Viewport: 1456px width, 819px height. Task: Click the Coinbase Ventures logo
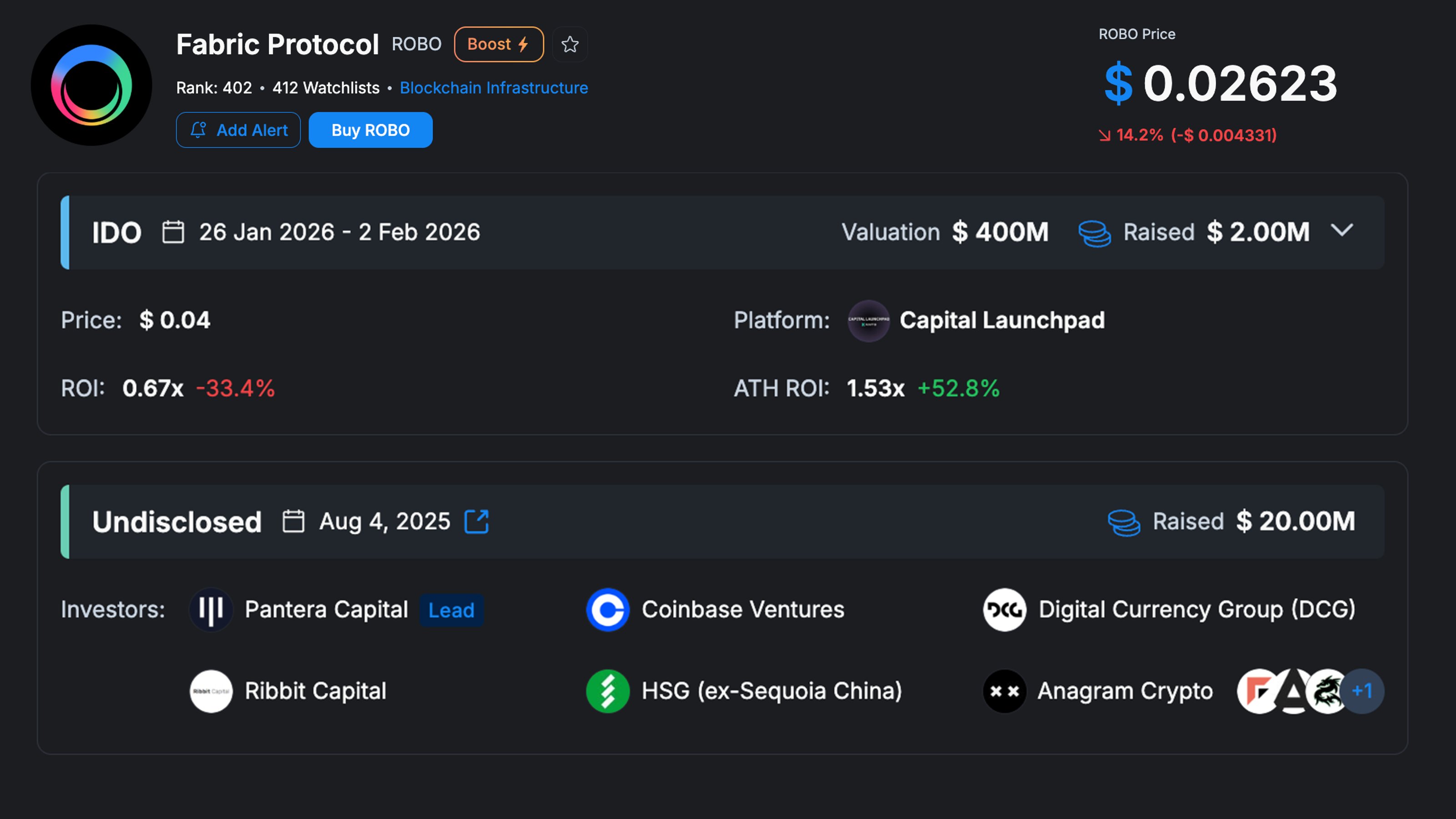pyautogui.click(x=607, y=610)
